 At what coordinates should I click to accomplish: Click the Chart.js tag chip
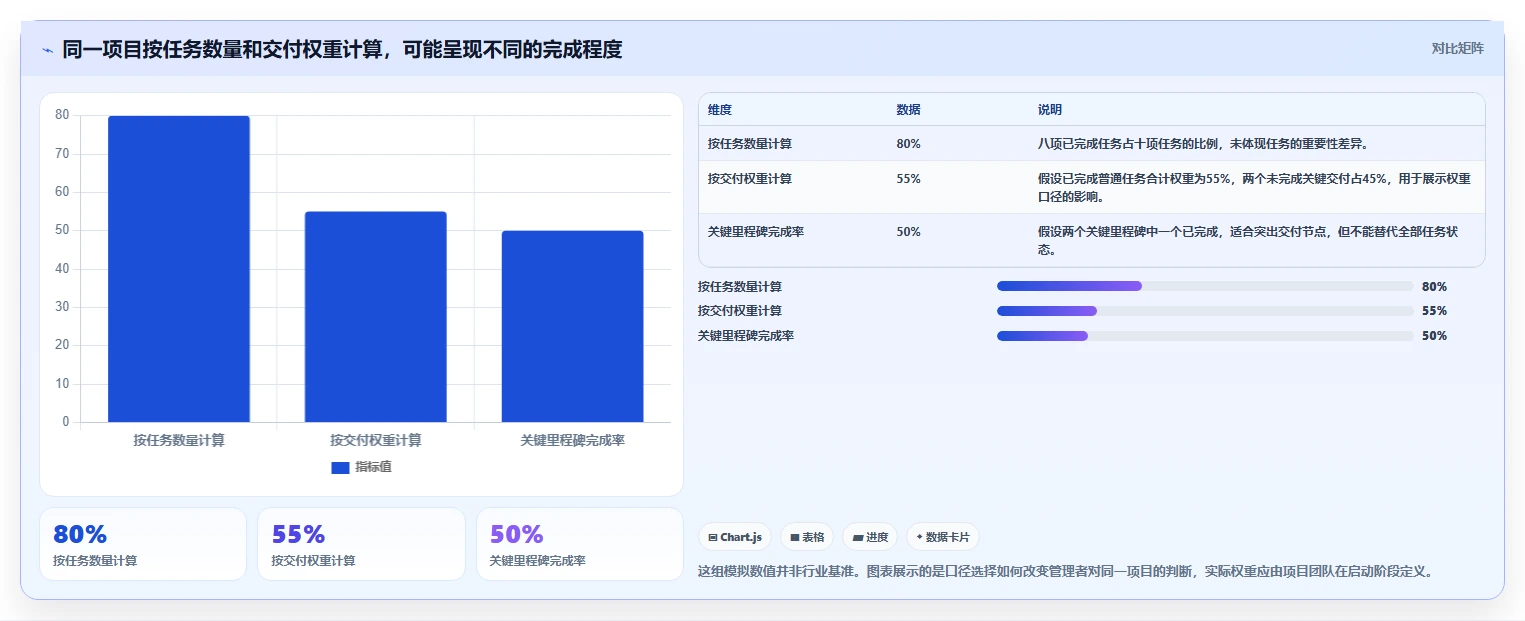[735, 537]
